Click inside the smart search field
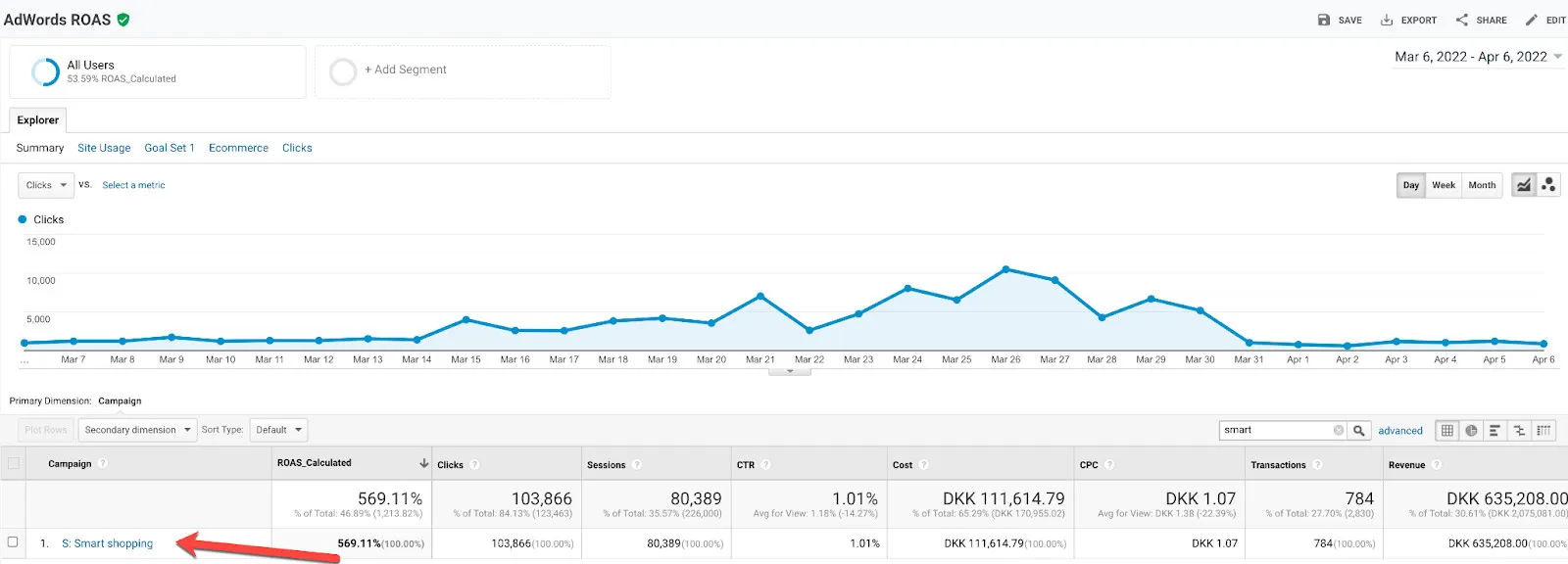 1276,431
